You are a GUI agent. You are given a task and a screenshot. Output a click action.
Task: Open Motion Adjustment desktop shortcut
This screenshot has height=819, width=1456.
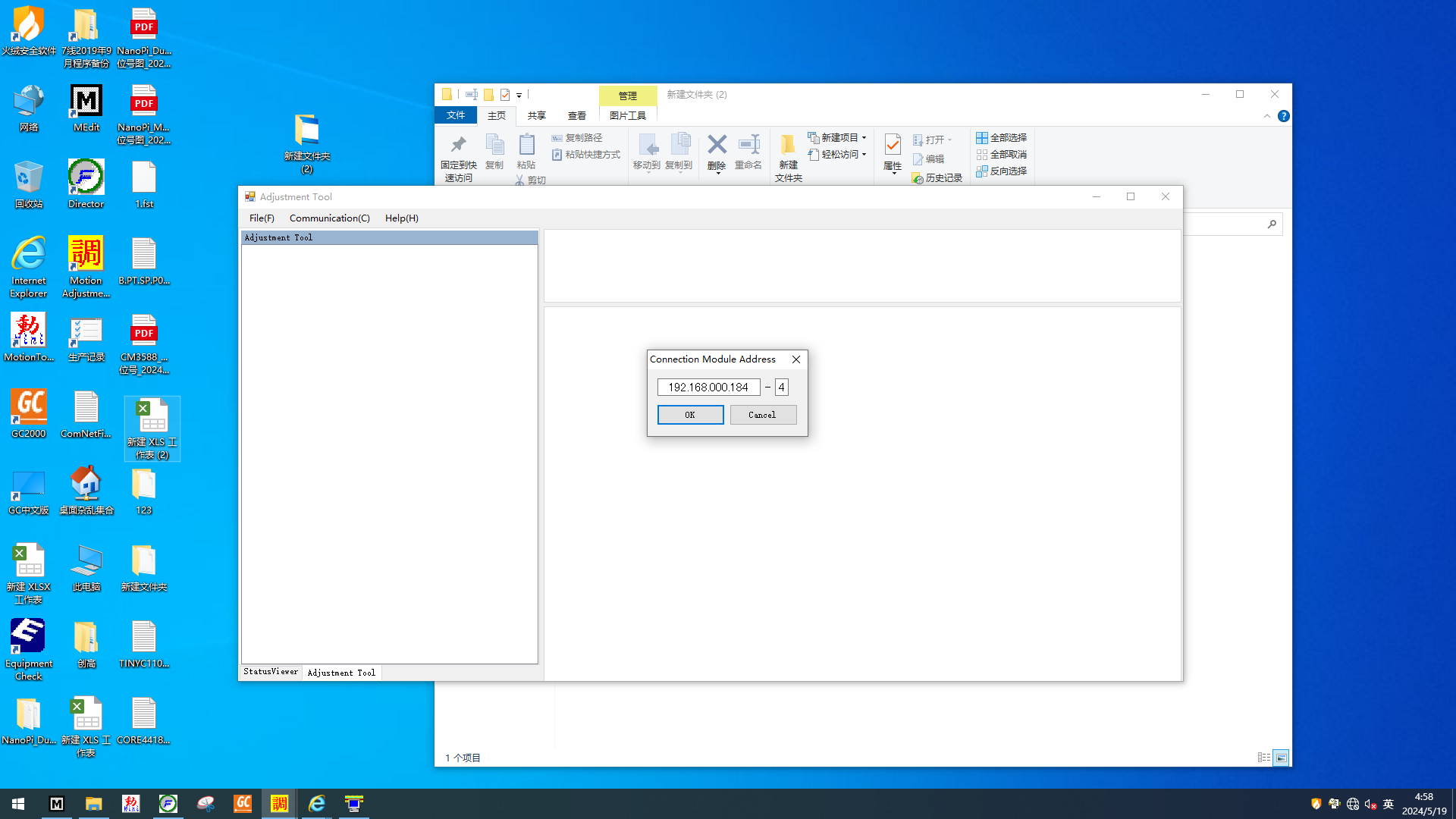[x=86, y=254]
